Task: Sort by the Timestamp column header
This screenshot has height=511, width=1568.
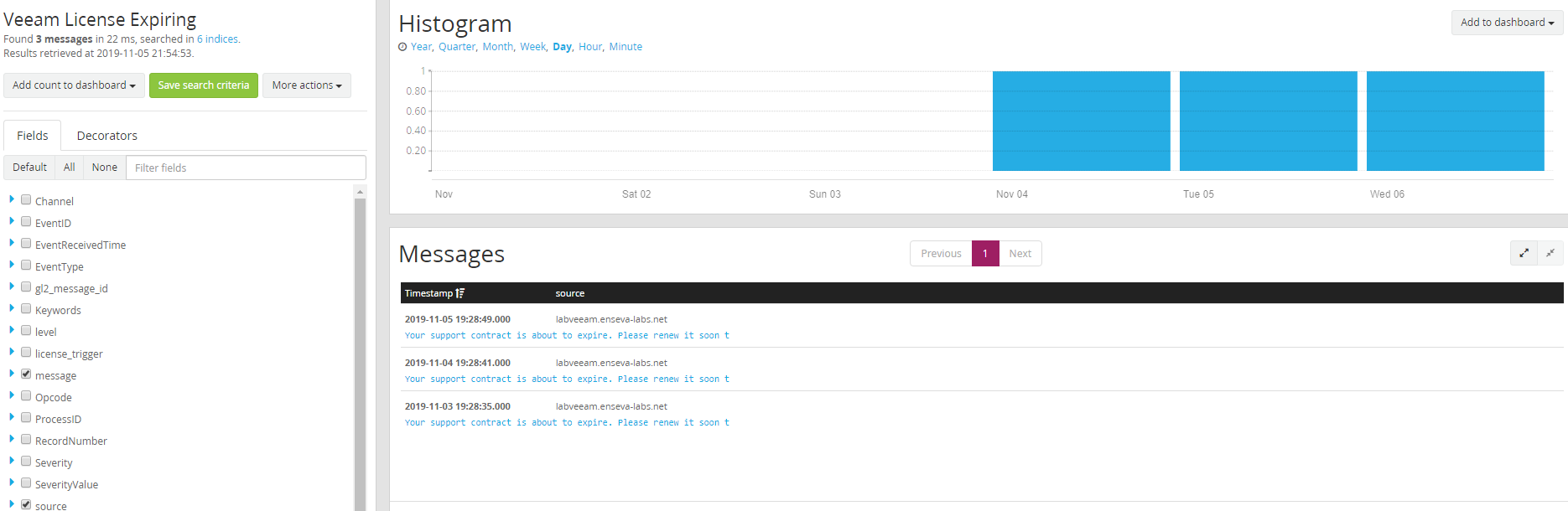Action: pyautogui.click(x=428, y=293)
